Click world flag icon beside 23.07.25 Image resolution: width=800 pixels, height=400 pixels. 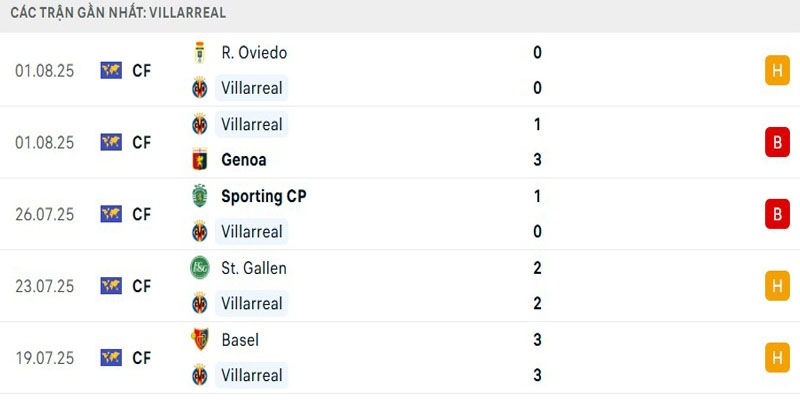tap(111, 286)
